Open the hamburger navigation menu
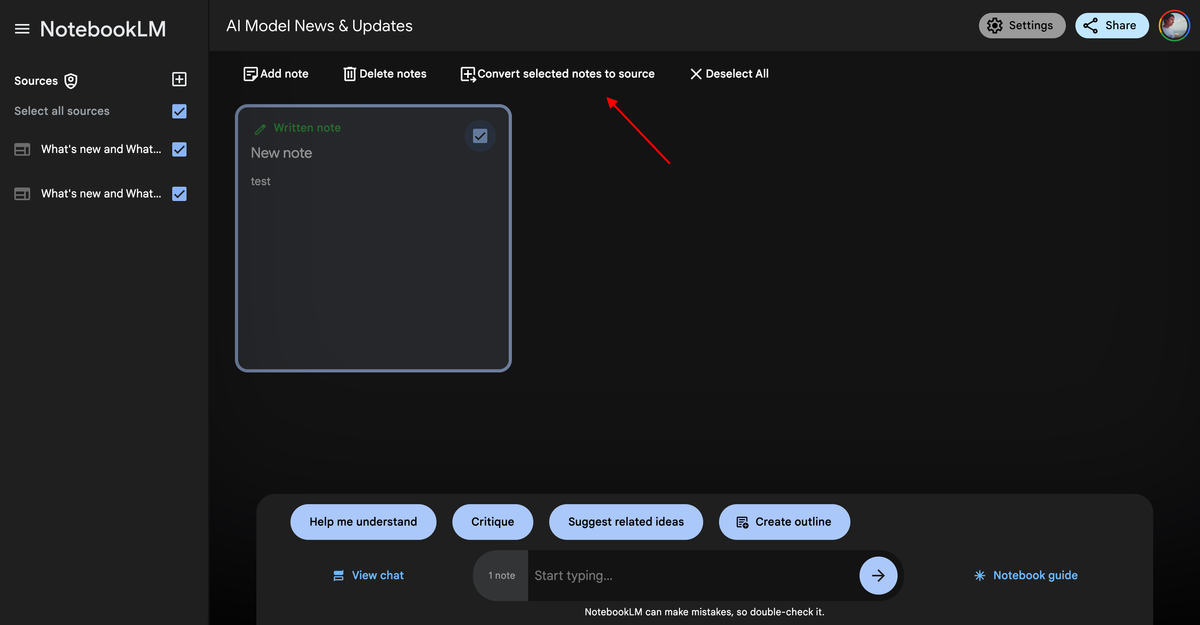This screenshot has width=1200, height=625. pyautogui.click(x=22, y=28)
